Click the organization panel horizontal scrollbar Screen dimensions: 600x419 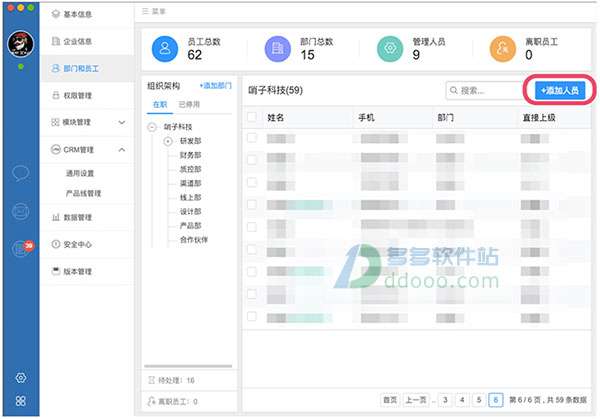(188, 366)
